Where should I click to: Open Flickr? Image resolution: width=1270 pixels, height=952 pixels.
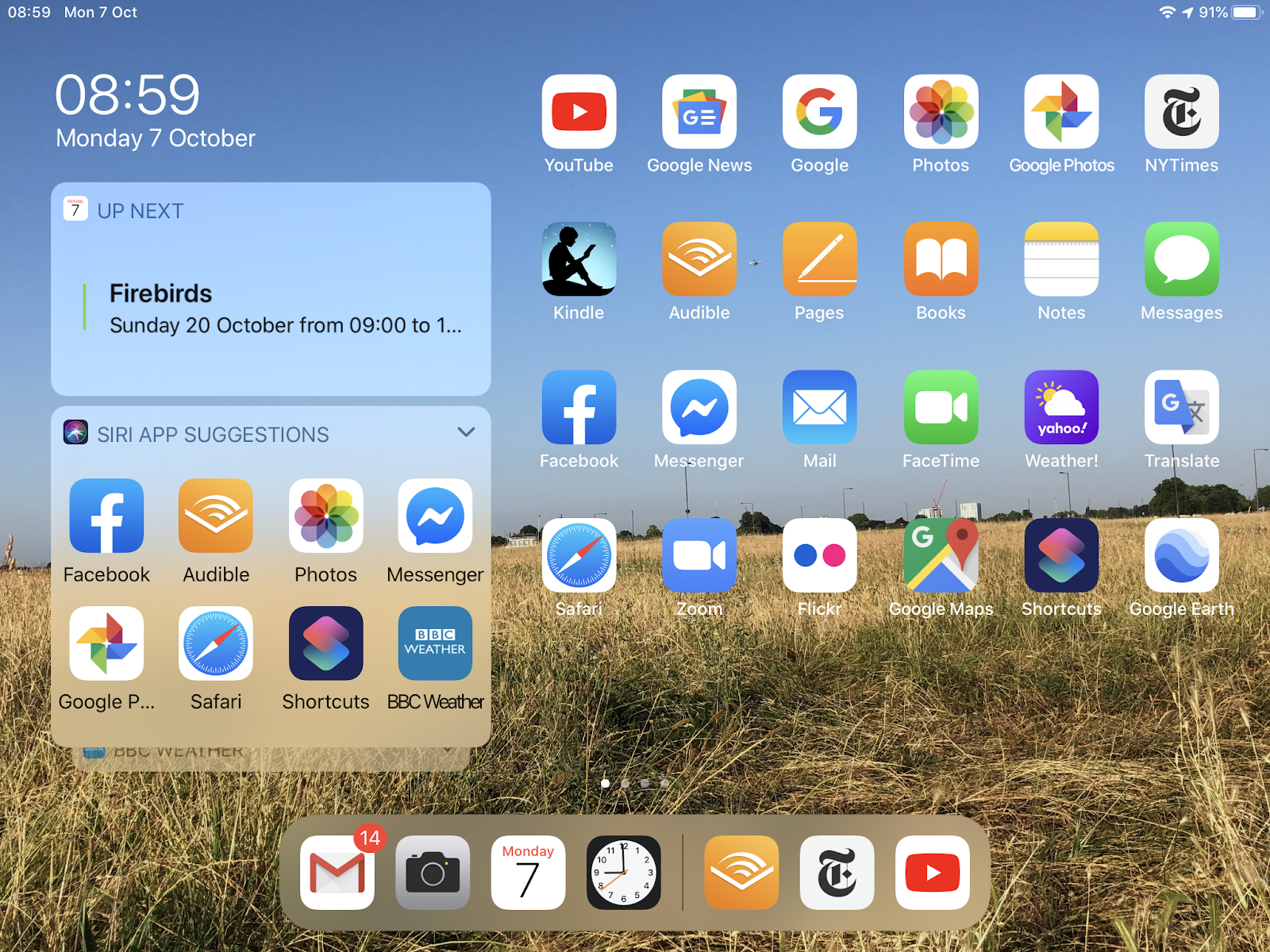(820, 555)
